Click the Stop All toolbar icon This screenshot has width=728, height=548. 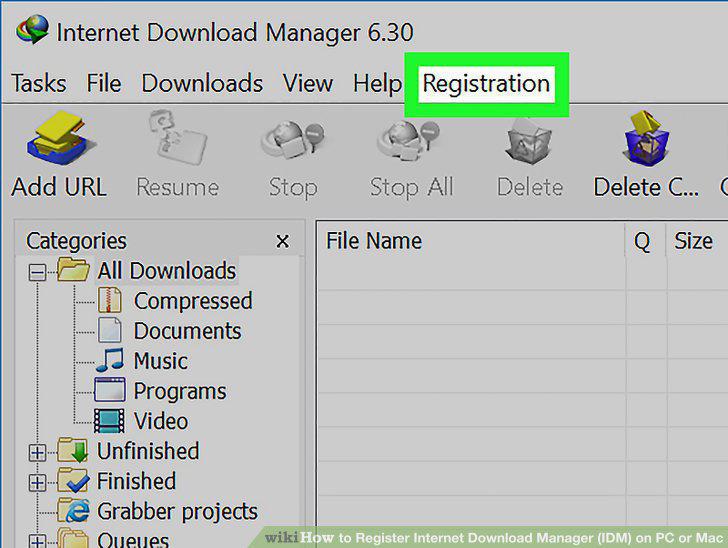point(409,139)
